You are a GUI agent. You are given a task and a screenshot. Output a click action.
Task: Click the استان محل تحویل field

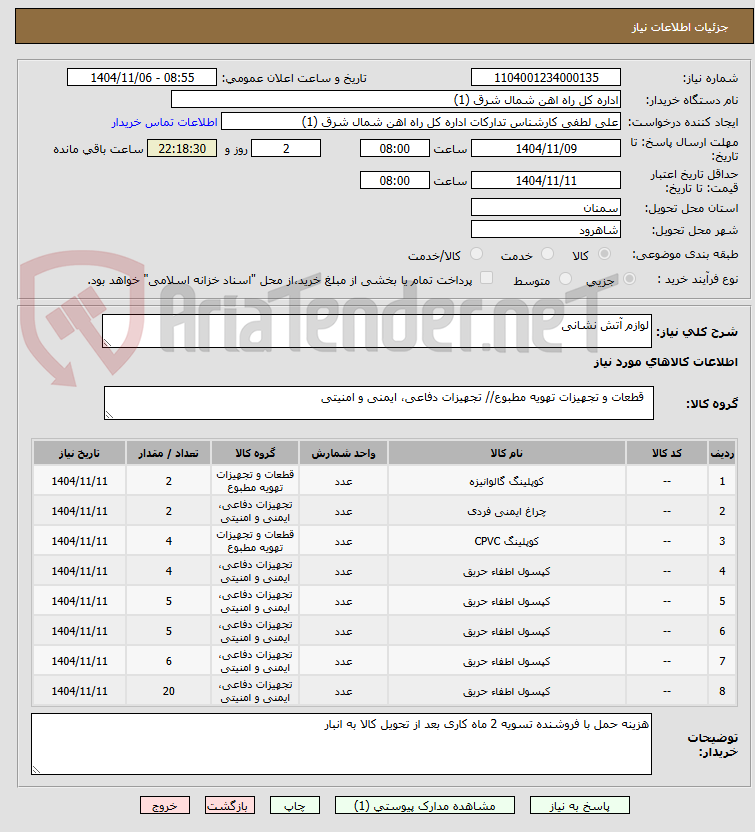[x=545, y=207]
